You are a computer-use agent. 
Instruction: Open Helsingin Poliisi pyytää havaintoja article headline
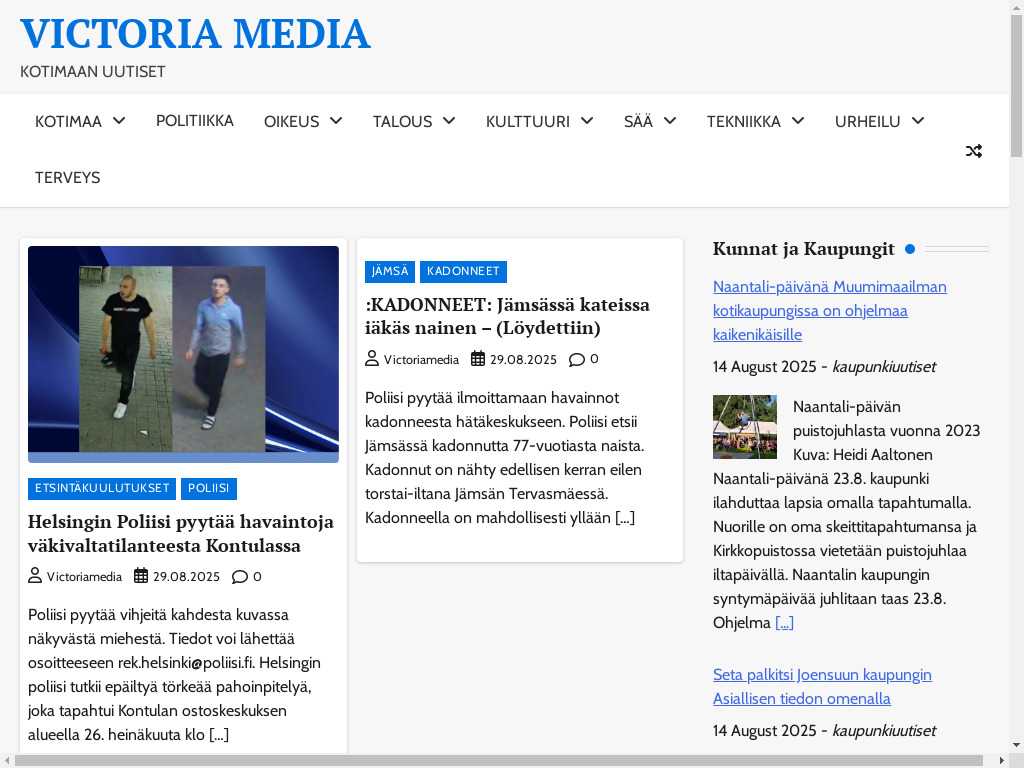pyautogui.click(x=181, y=534)
